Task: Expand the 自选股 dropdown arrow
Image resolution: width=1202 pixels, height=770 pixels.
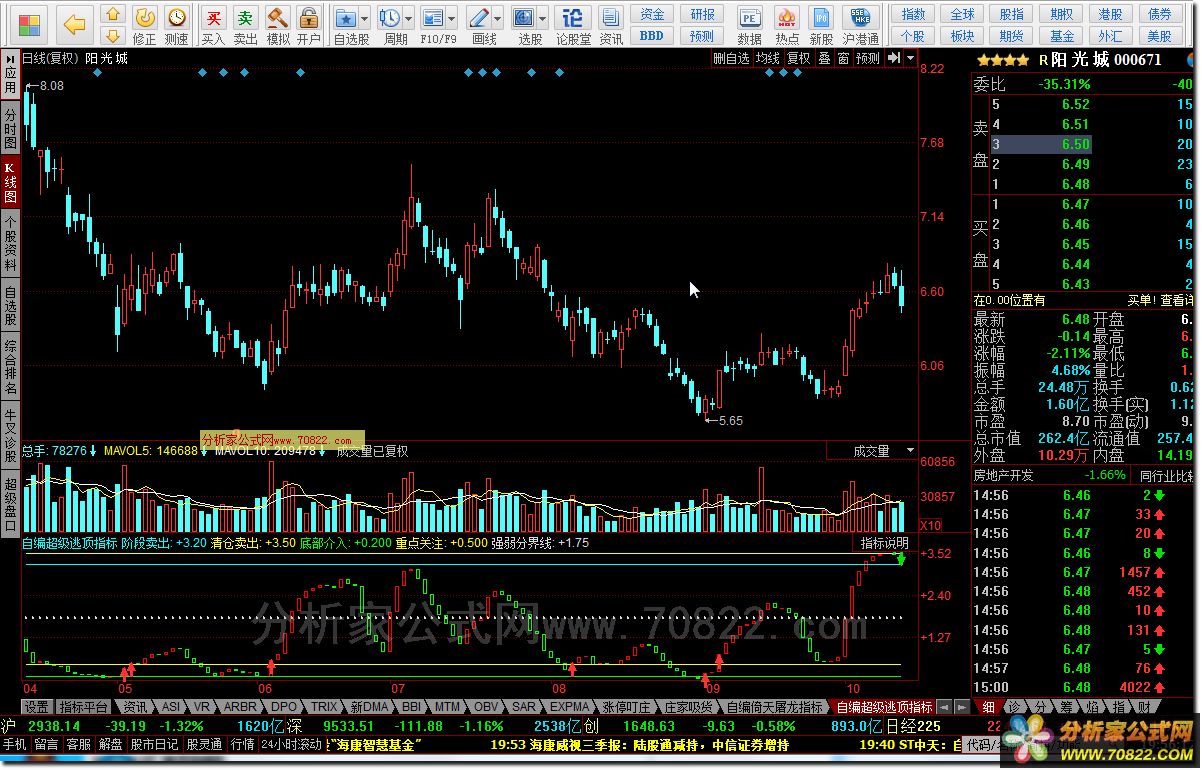Action: click(x=364, y=19)
